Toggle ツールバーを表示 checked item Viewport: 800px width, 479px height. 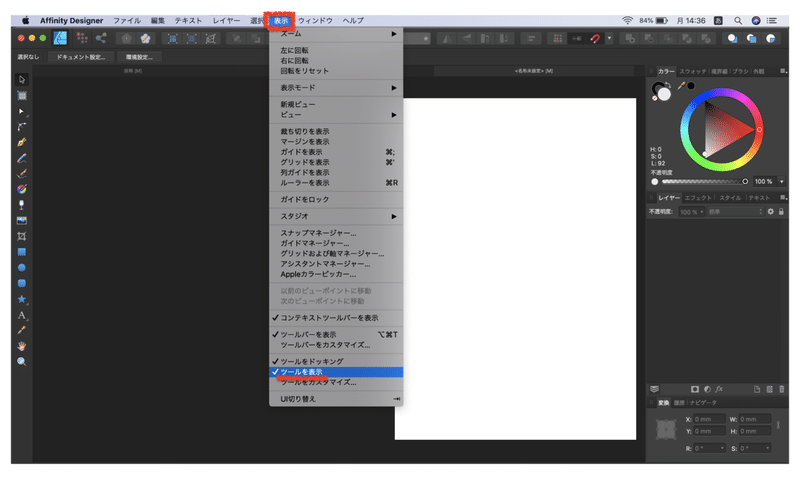pos(336,335)
